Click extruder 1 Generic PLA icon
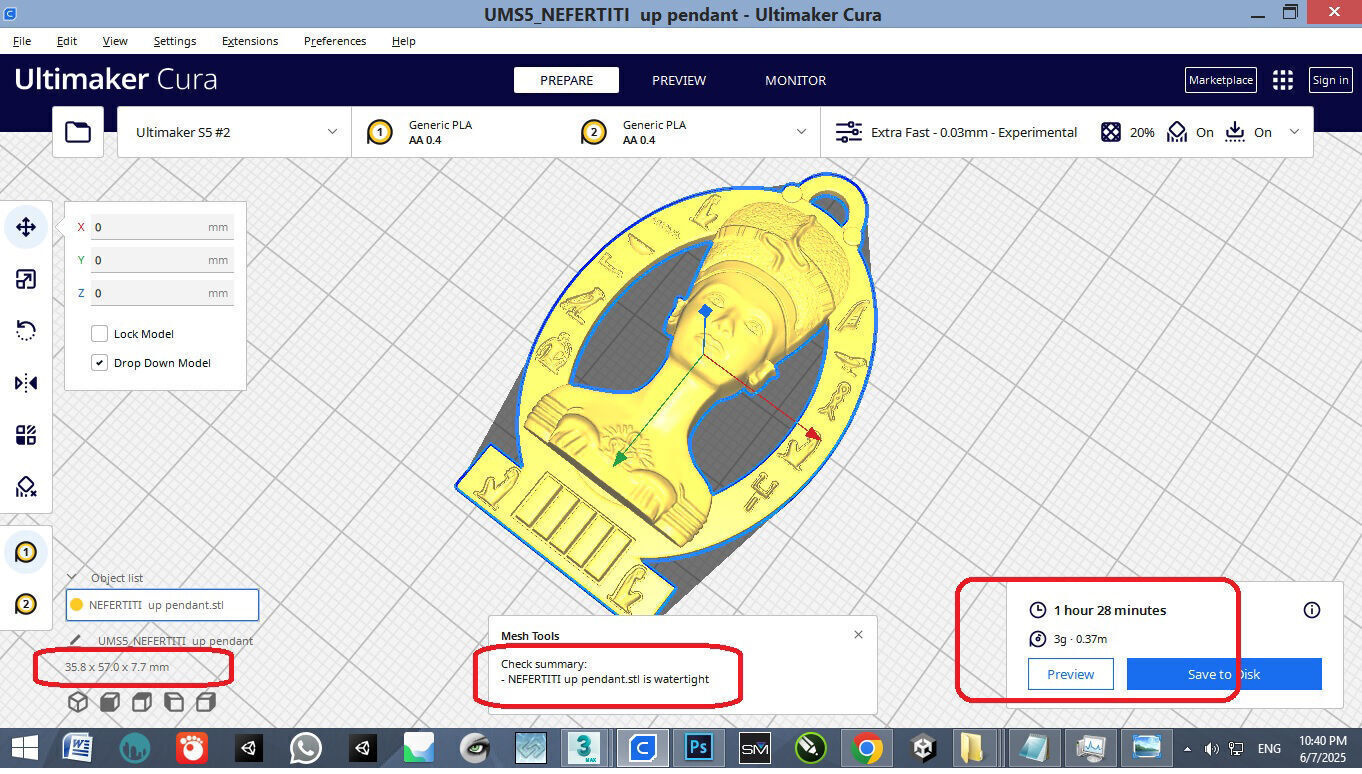Image resolution: width=1362 pixels, height=774 pixels. pyautogui.click(x=379, y=132)
